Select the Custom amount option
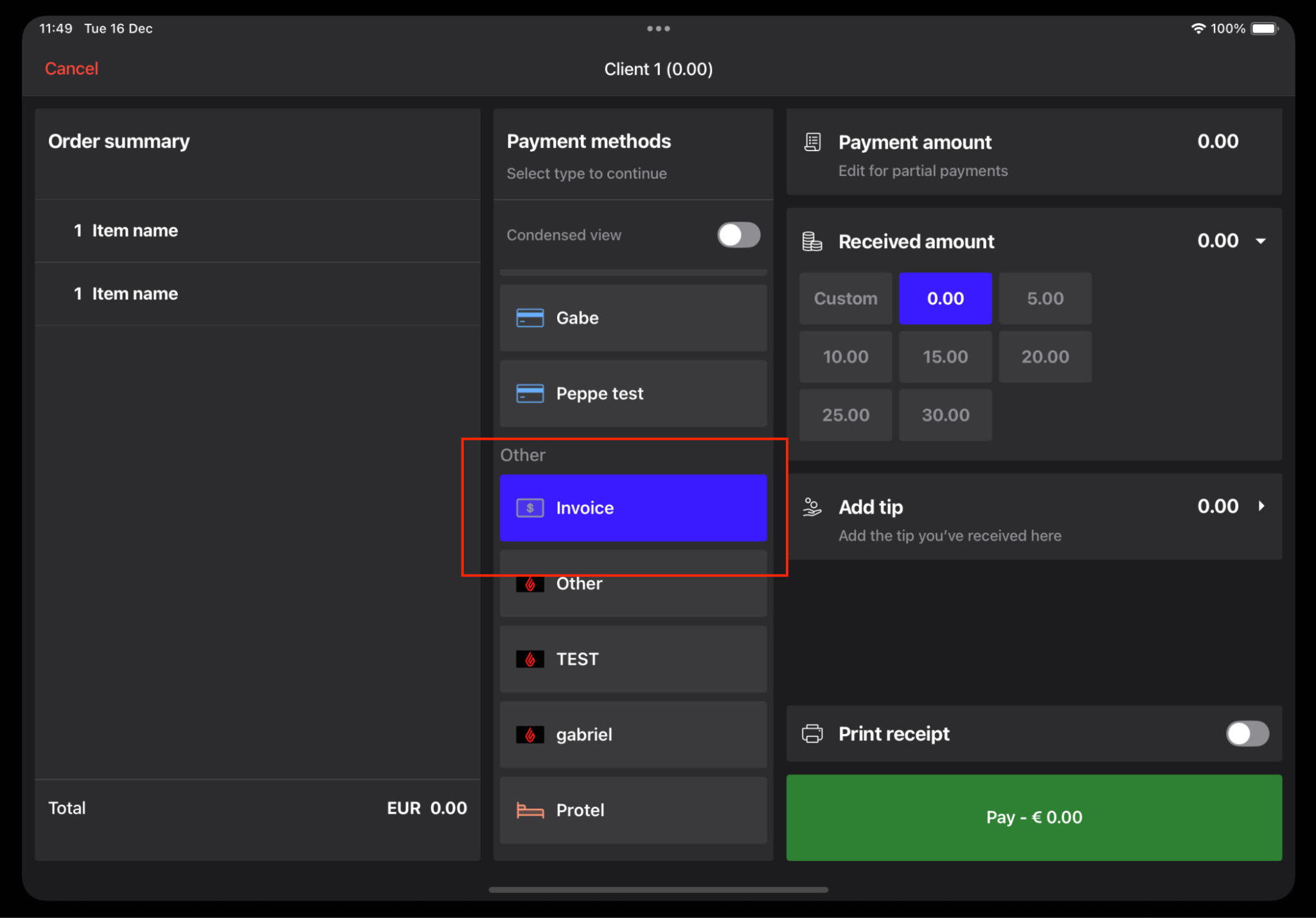 click(845, 298)
